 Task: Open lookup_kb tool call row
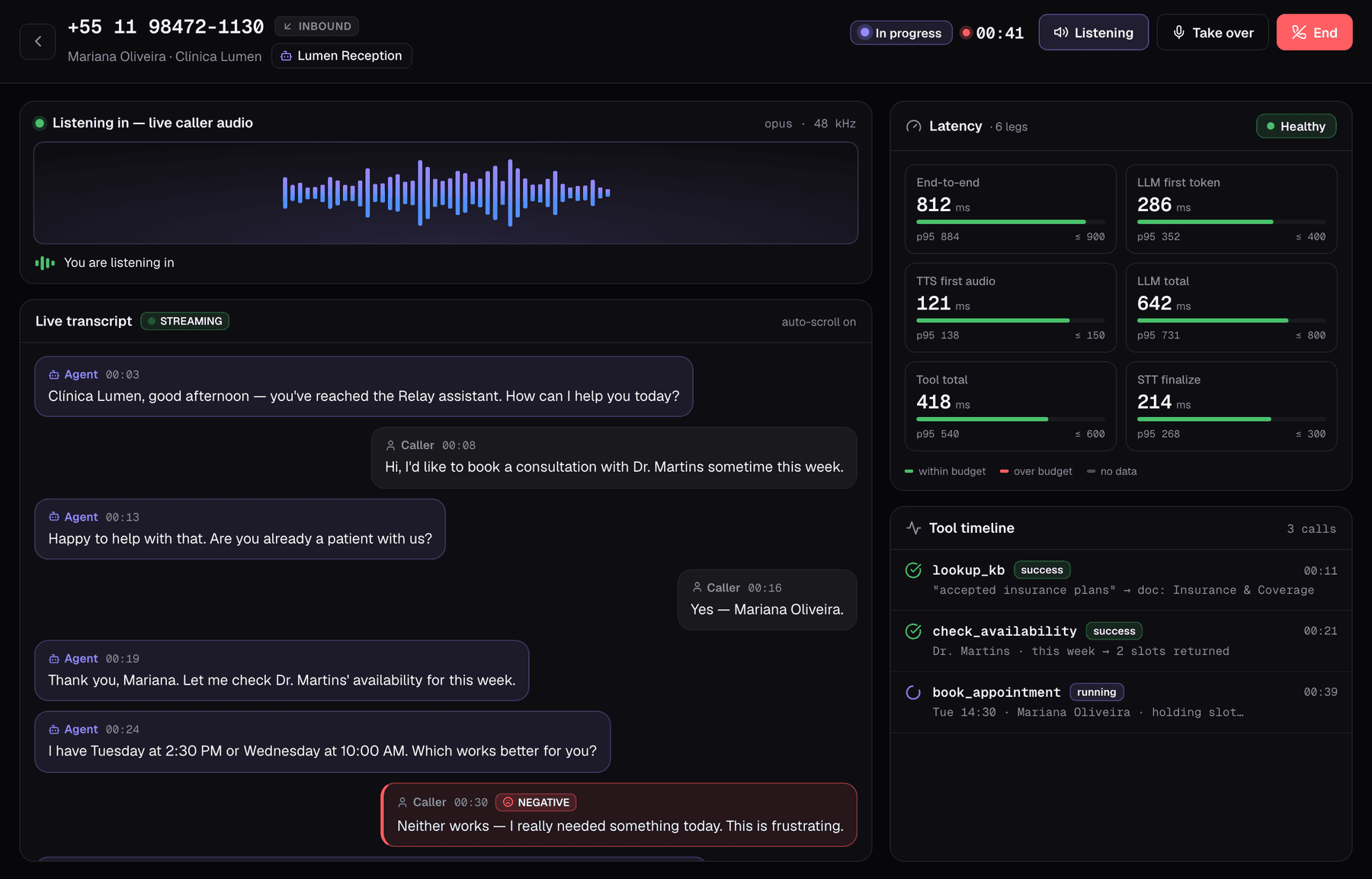[x=1121, y=579]
